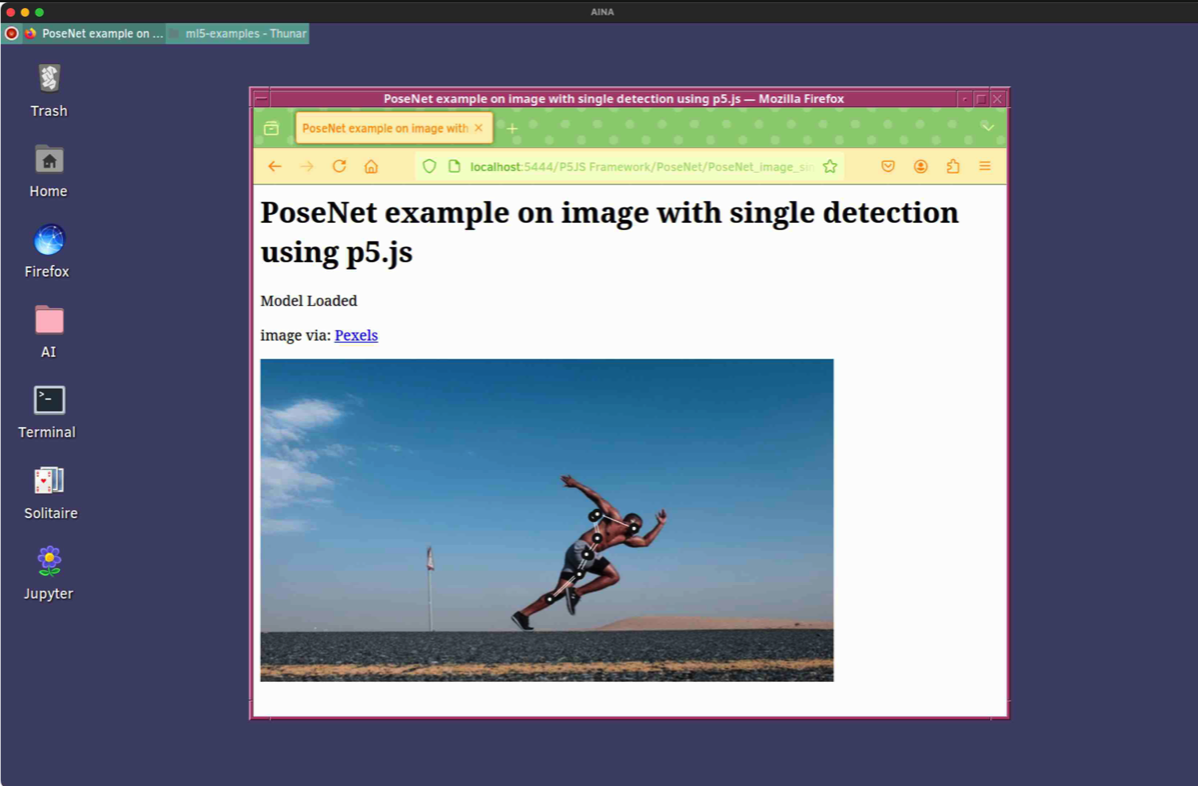The height and width of the screenshot is (786, 1198).
Task: Close the PoseNet example tab
Action: [478, 128]
